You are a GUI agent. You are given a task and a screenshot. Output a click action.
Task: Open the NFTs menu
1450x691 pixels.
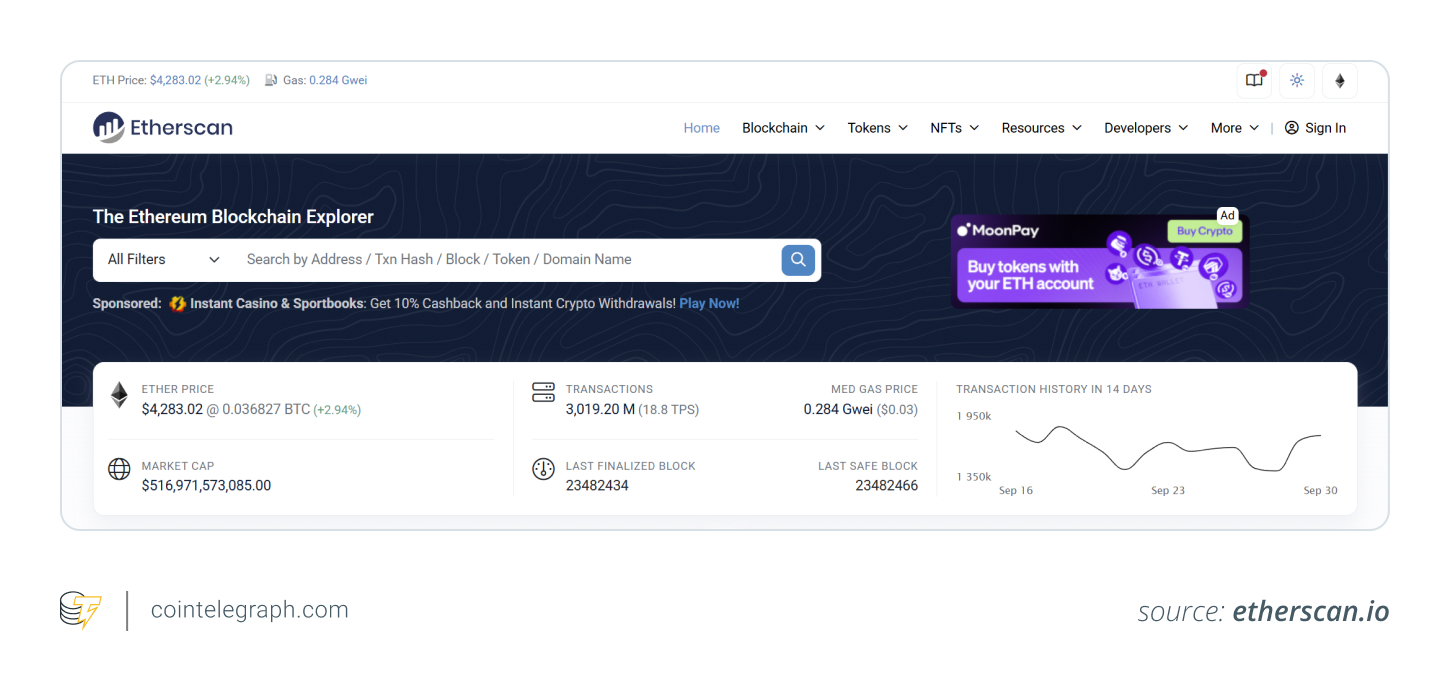click(x=954, y=128)
